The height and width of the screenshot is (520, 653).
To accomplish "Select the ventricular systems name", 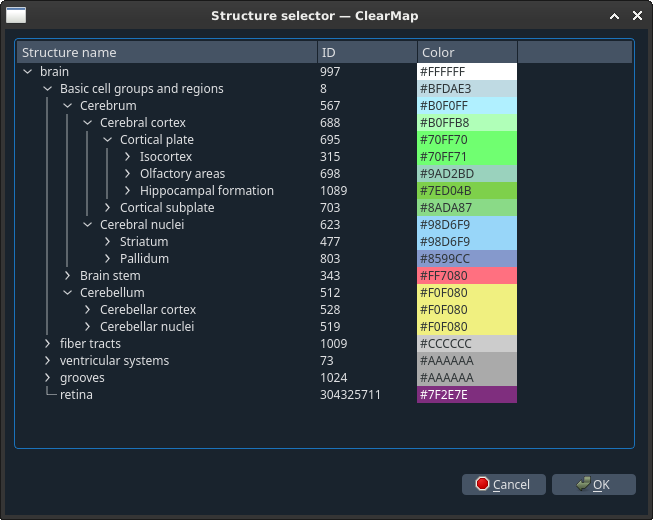I will coord(115,361).
